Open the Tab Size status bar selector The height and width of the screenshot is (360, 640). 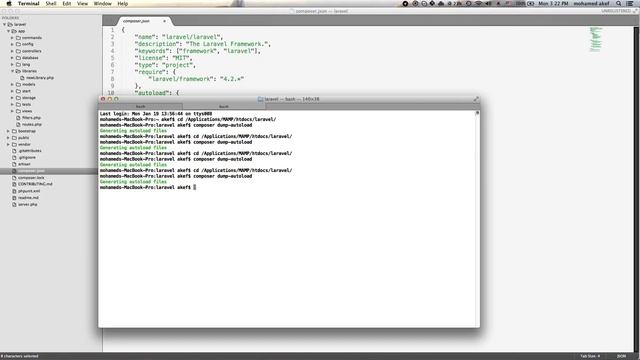pos(590,356)
